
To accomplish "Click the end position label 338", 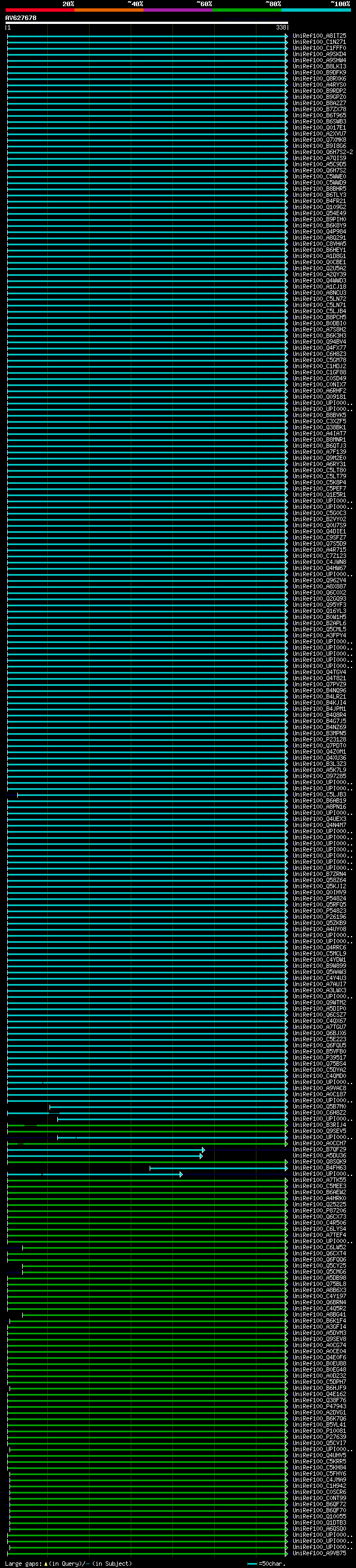I will (281, 27).
